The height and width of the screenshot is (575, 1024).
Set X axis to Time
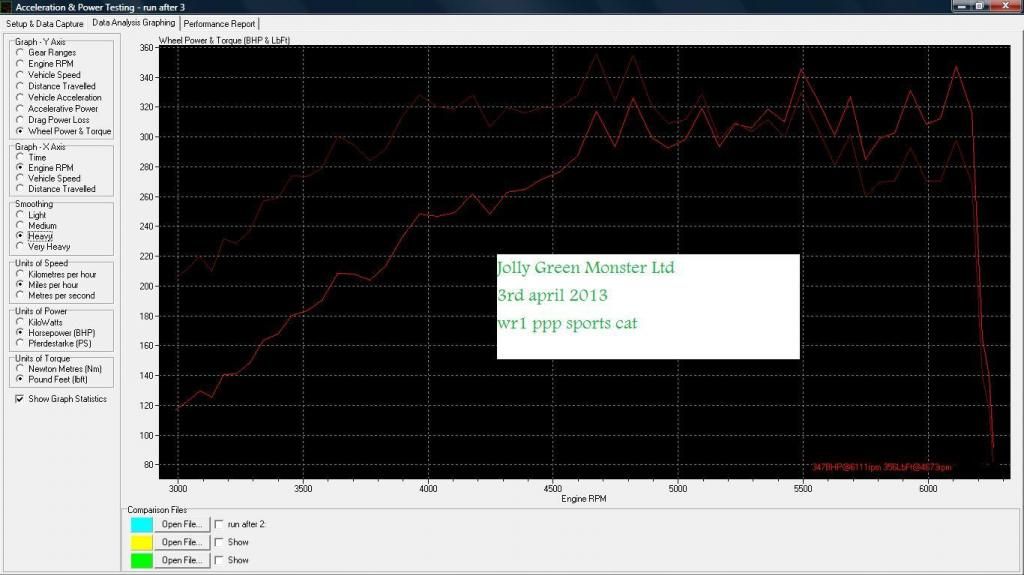20,157
